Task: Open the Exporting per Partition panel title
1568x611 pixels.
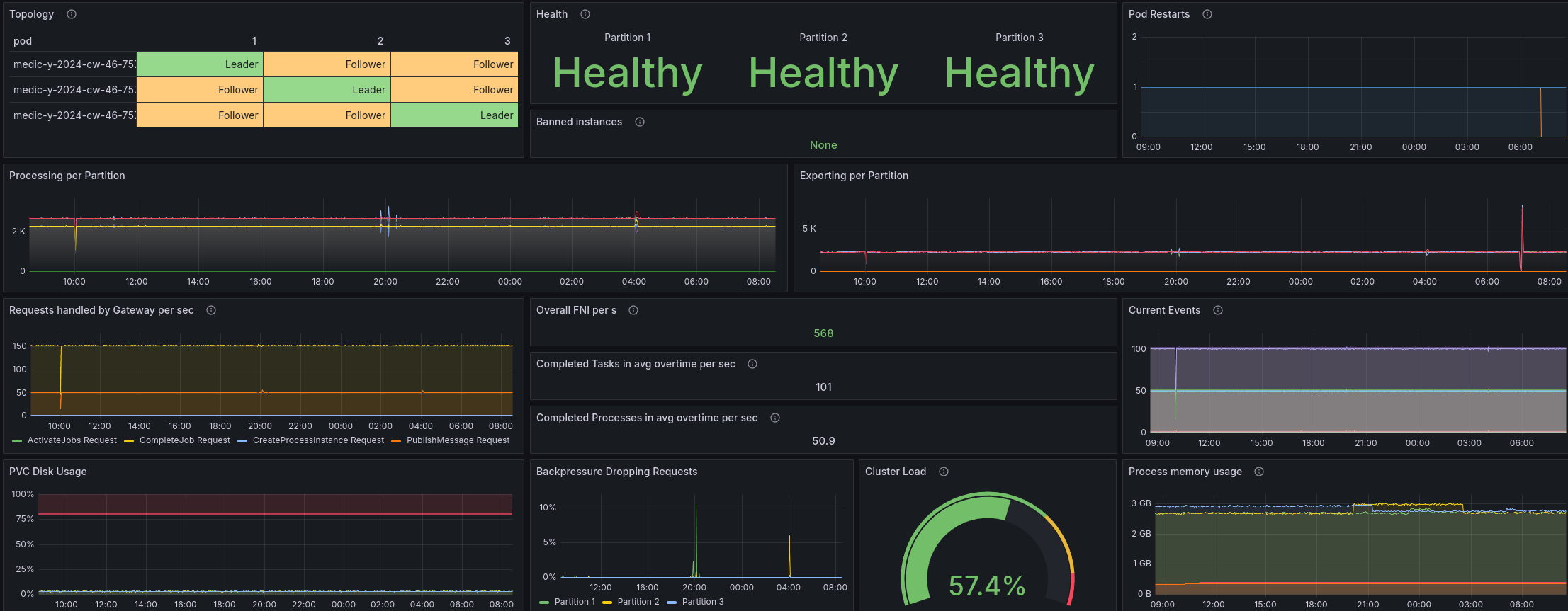Action: point(854,176)
